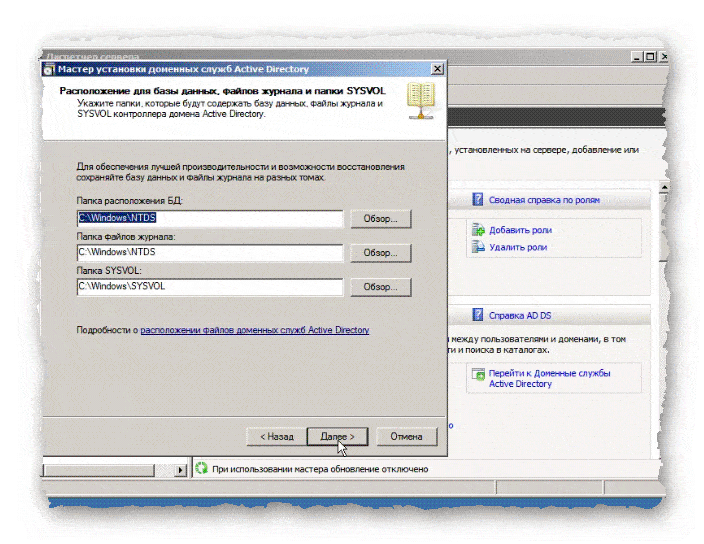Viewport: 704px width, 544px height.
Task: Click the Добавить роли icon
Action: tap(478, 230)
